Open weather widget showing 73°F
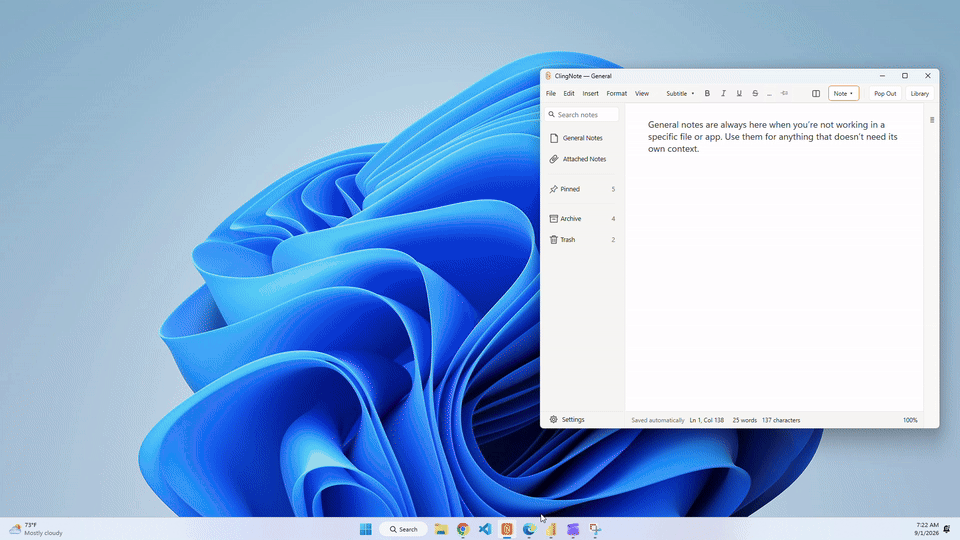The width and height of the screenshot is (960, 540). click(36, 529)
